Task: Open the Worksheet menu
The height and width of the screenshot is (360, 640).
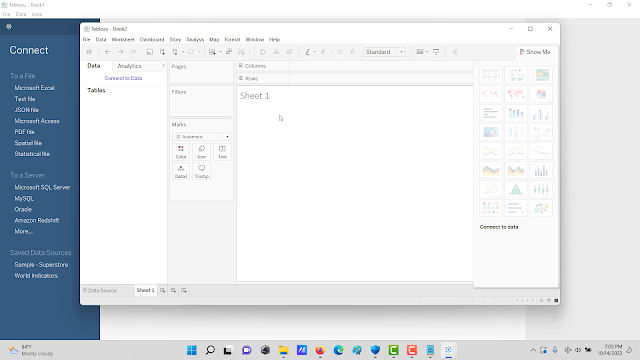Action: (123, 40)
